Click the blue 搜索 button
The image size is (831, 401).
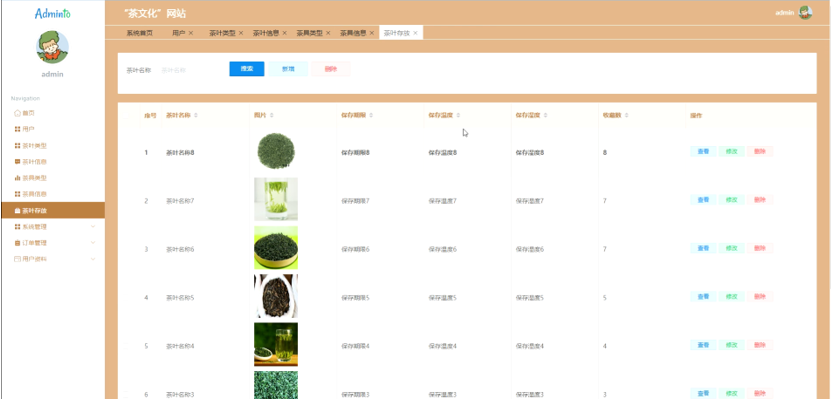point(246,69)
